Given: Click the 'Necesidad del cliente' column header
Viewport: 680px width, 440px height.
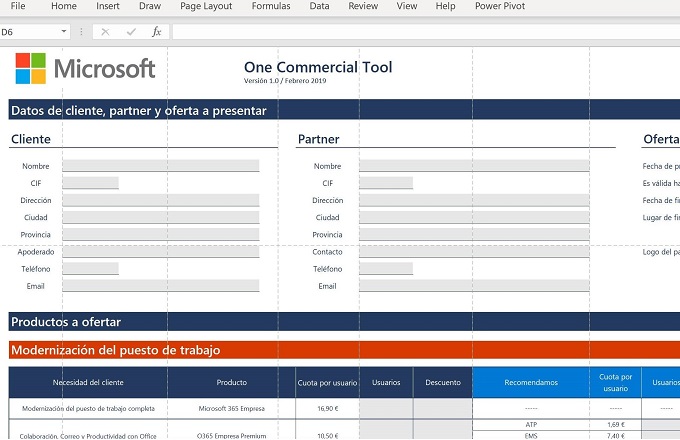Looking at the screenshot, I should [x=88, y=382].
